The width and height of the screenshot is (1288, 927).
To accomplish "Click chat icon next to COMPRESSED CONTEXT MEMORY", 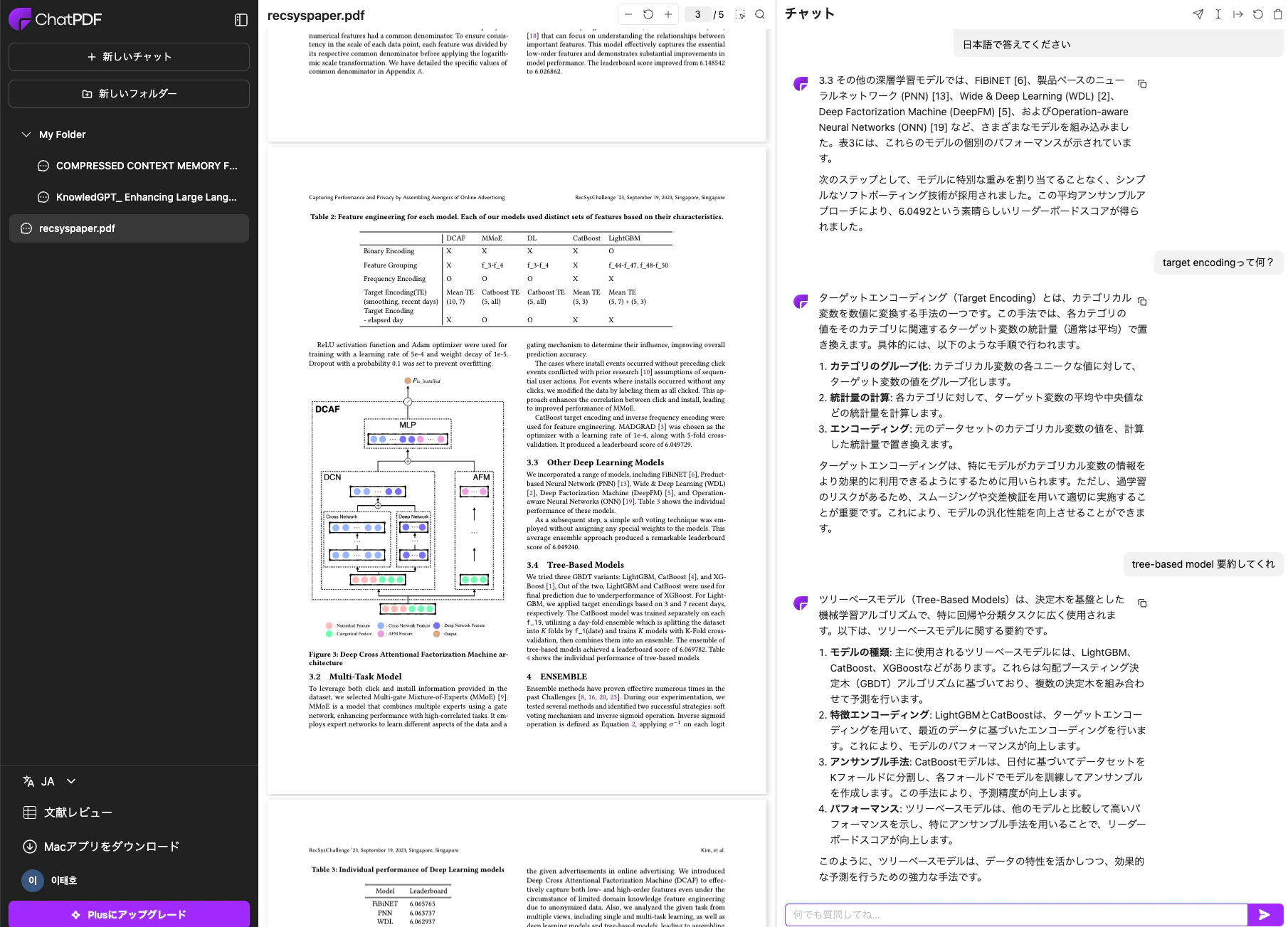I will (x=43, y=166).
